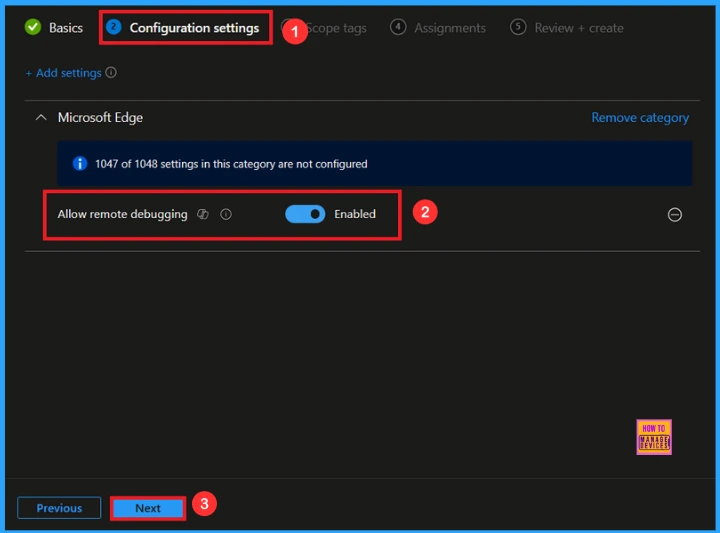Jump to the Review + create step
The width and height of the screenshot is (720, 533).
tap(567, 28)
